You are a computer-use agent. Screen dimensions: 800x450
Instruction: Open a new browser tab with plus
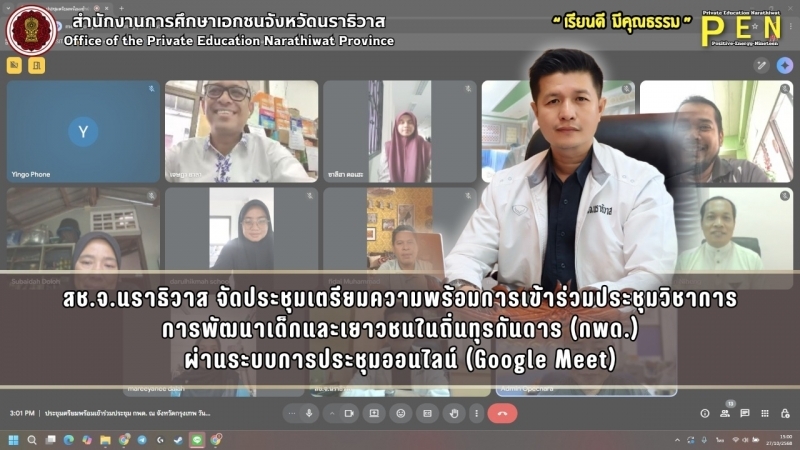point(121,8)
